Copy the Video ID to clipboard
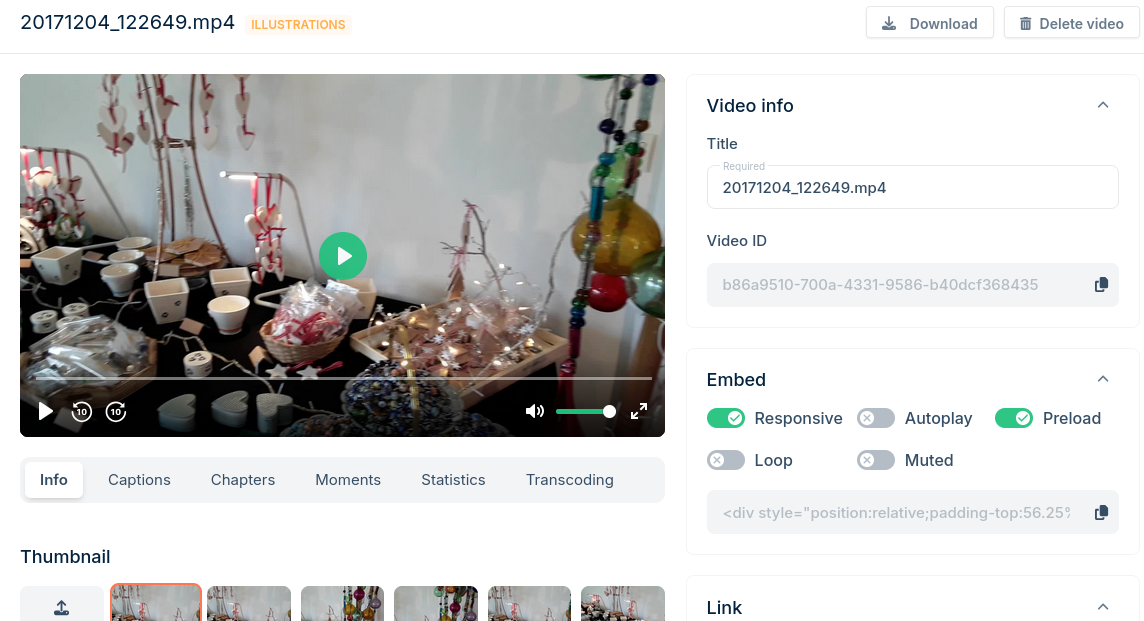1144x621 pixels. point(1102,285)
